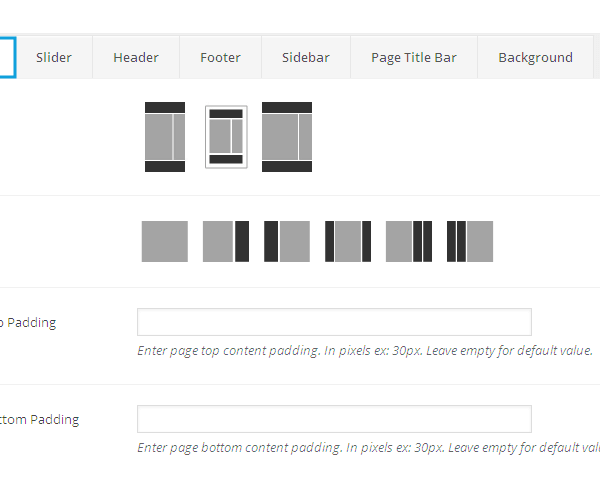Click the top padding input field
This screenshot has height=480, width=600.
click(334, 322)
